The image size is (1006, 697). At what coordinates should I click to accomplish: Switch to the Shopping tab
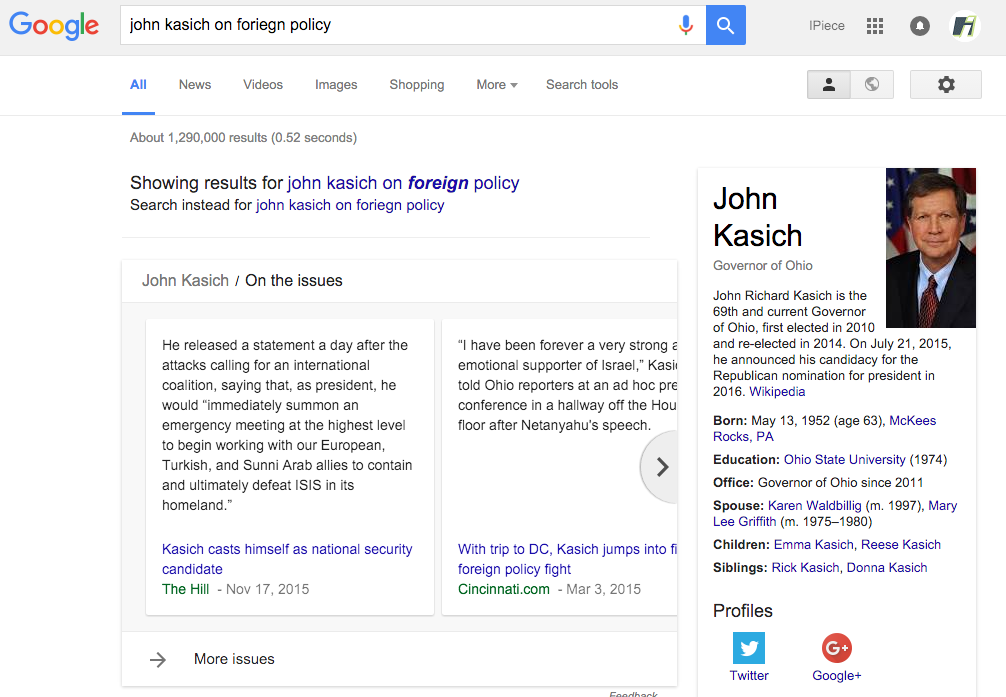point(416,85)
